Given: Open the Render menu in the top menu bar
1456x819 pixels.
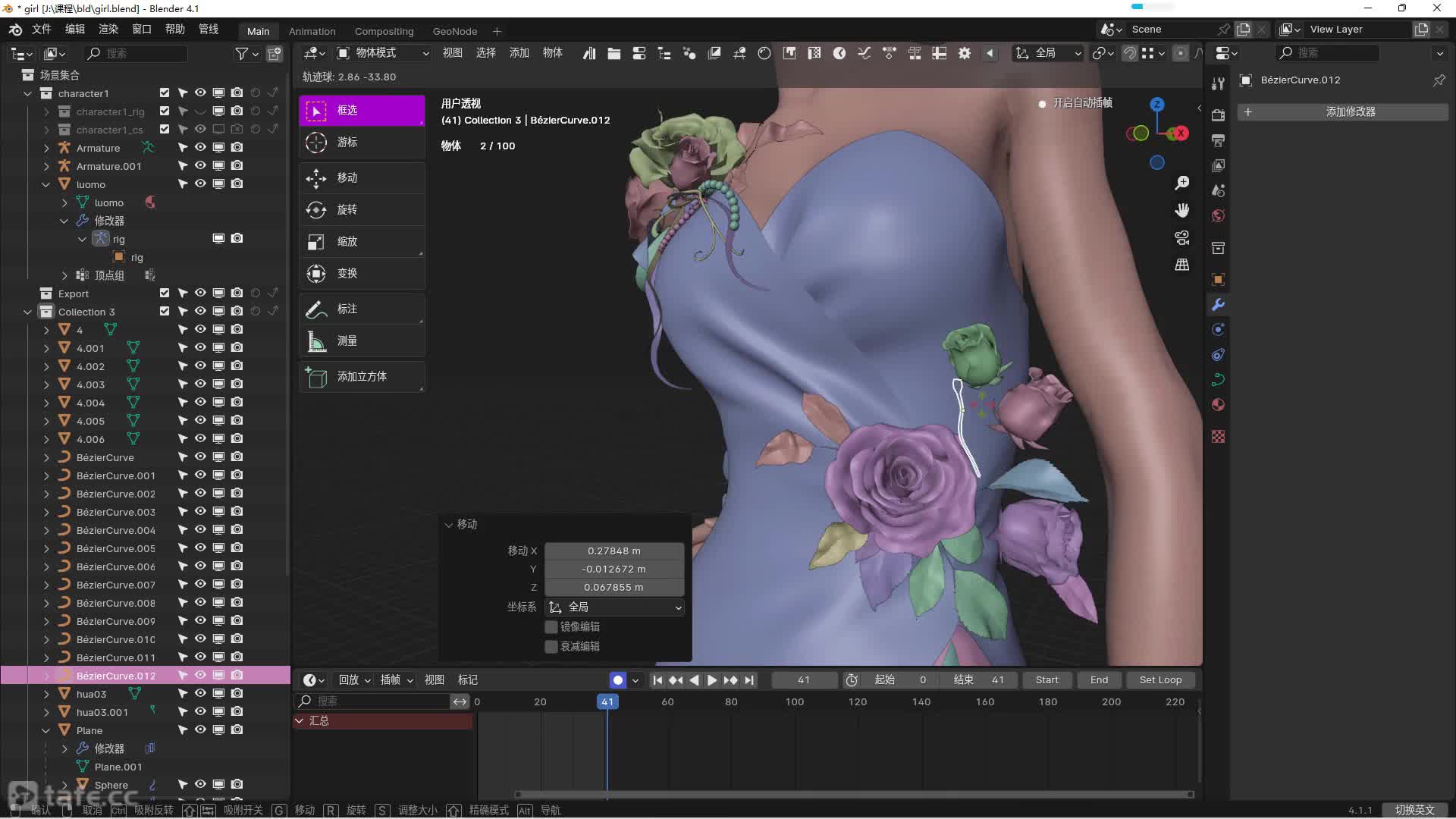Looking at the screenshot, I should coord(108,29).
